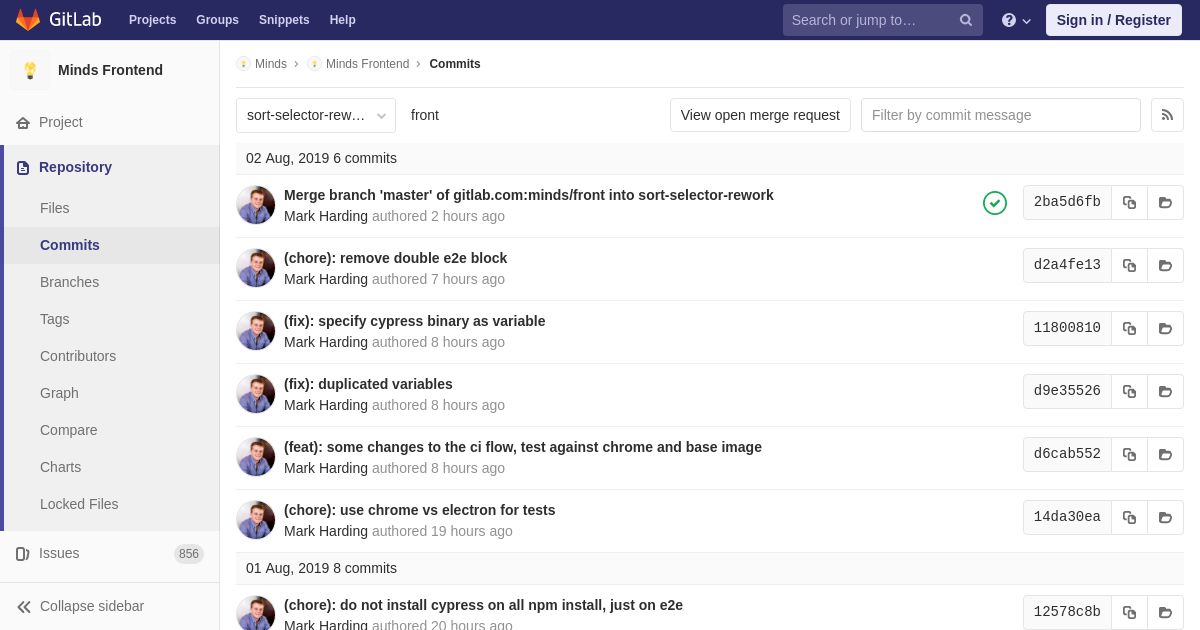Screen dimensions: 1200x630
Task: Click the Repository file icon in sidebar
Action: pyautogui.click(x=23, y=167)
